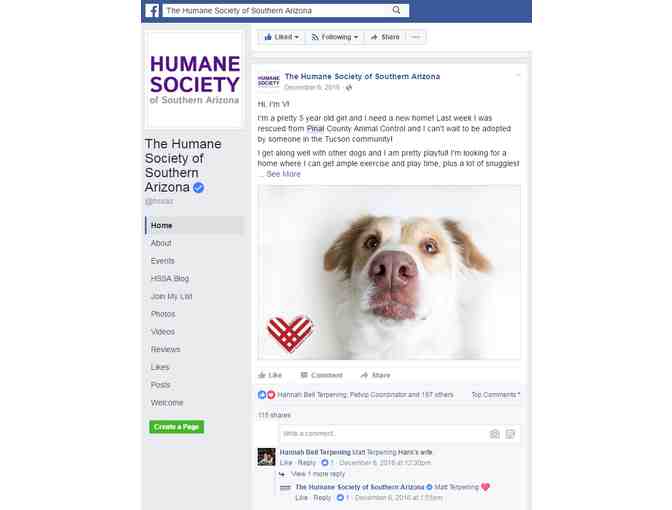
Task: Click the sticker icon in comment box
Action: pos(510,434)
